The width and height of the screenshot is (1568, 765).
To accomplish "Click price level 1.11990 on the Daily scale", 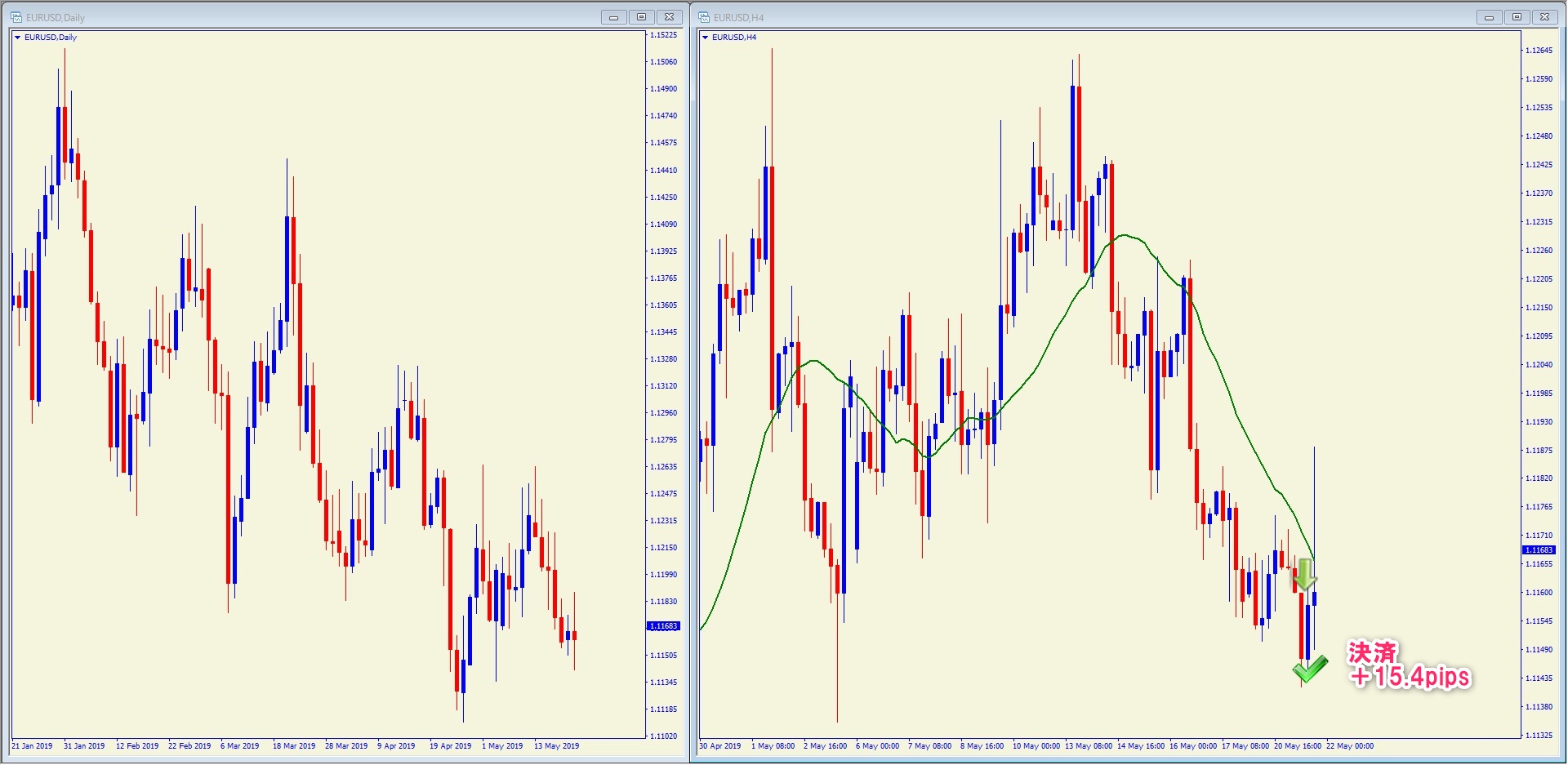I will pyautogui.click(x=664, y=575).
